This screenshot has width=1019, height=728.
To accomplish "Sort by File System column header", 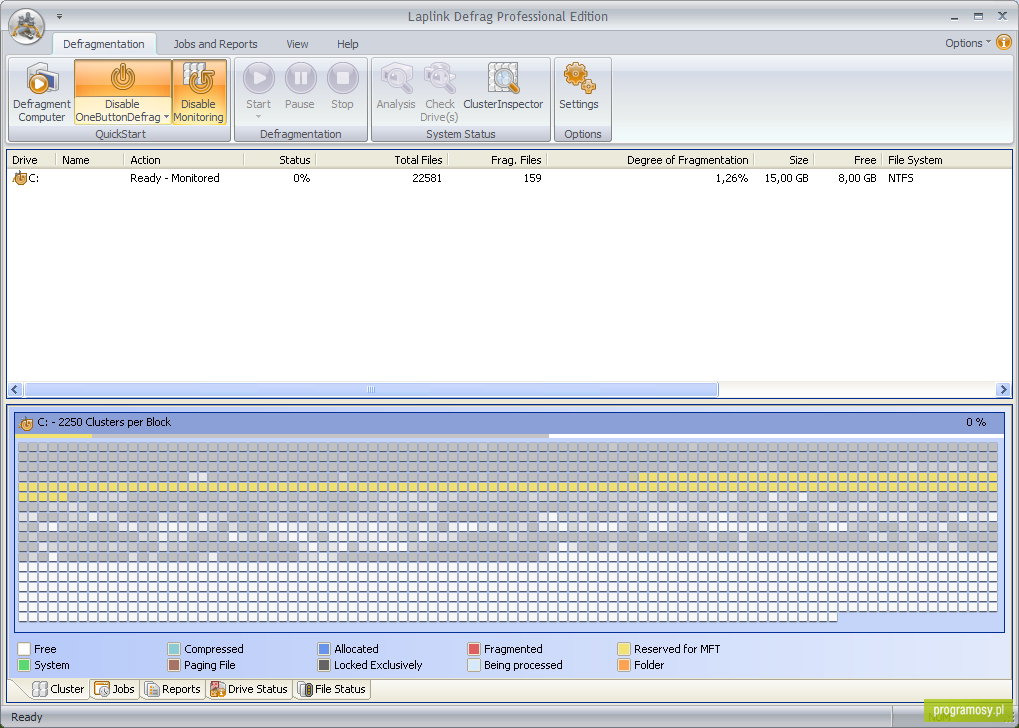I will click(x=946, y=160).
